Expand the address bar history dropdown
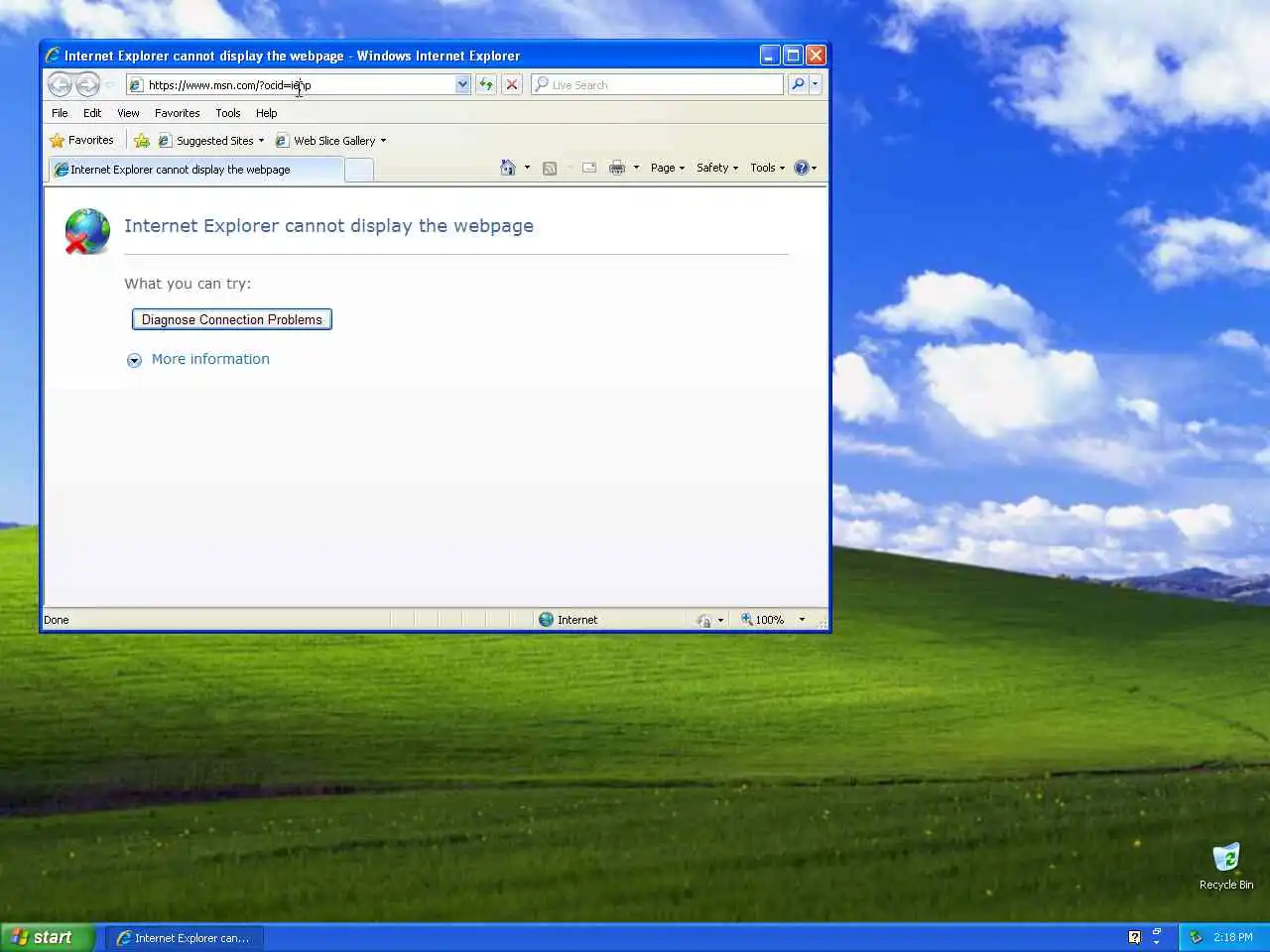The width and height of the screenshot is (1270, 952). (x=462, y=85)
